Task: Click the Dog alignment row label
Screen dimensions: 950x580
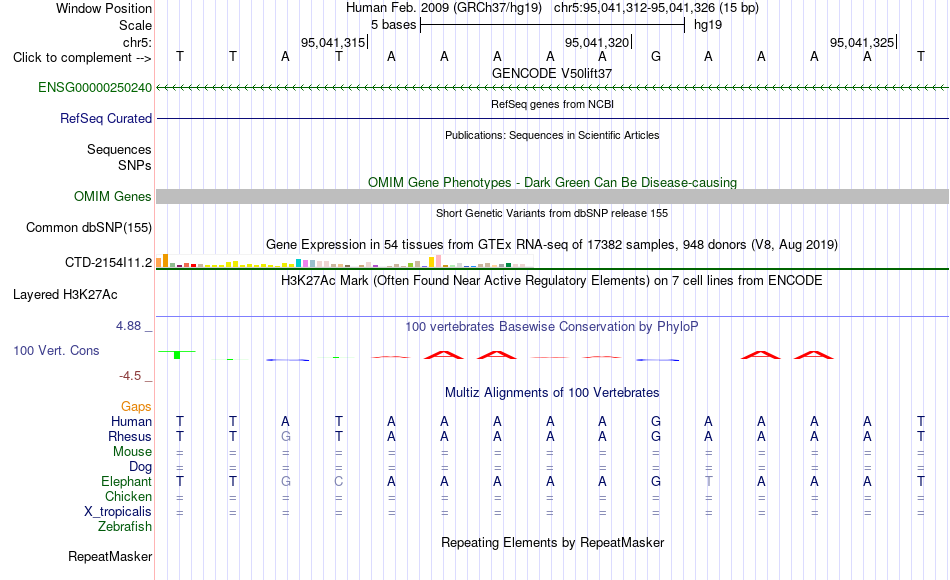Action: (x=140, y=467)
